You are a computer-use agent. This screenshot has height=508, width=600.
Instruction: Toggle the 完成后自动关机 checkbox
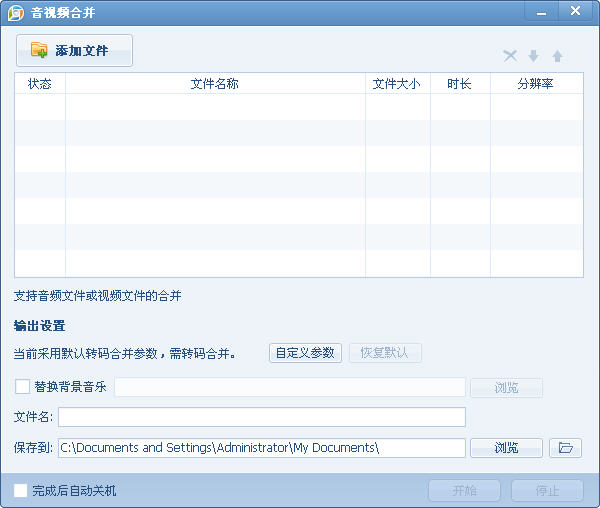21,490
